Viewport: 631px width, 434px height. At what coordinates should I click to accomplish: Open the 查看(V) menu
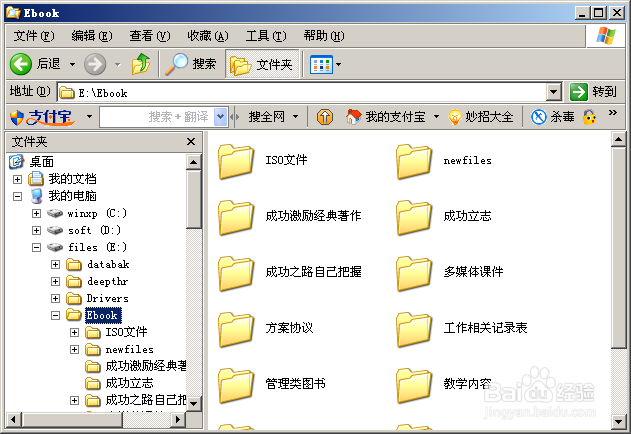click(150, 36)
